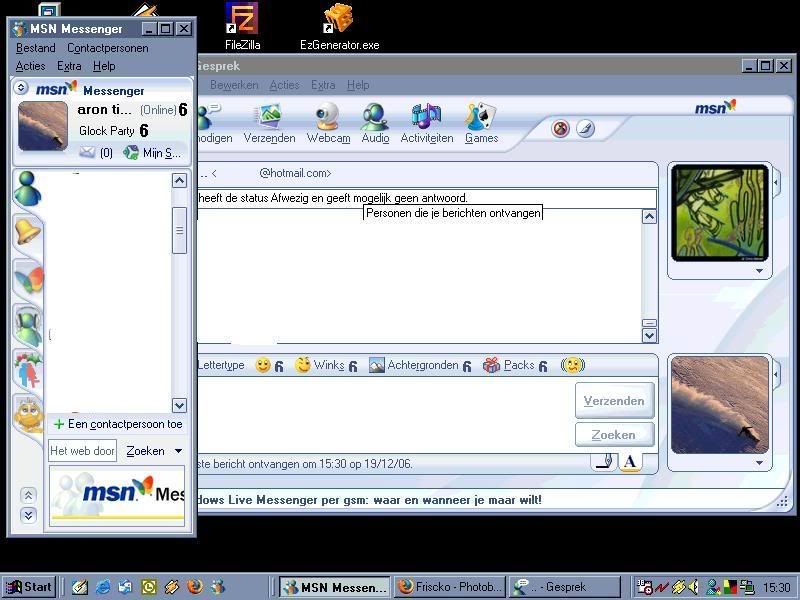Open Help menu in Gesprek window

pos(358,85)
